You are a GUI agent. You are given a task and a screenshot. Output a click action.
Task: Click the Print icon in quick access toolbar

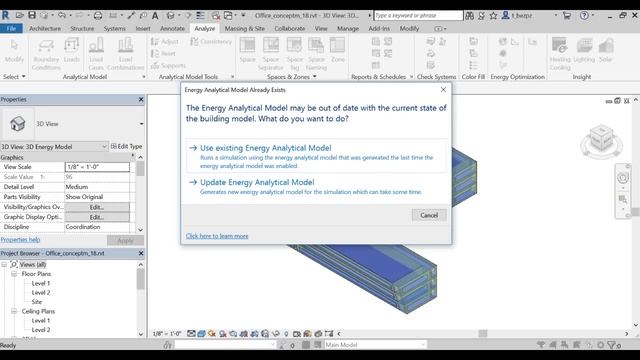98,16
